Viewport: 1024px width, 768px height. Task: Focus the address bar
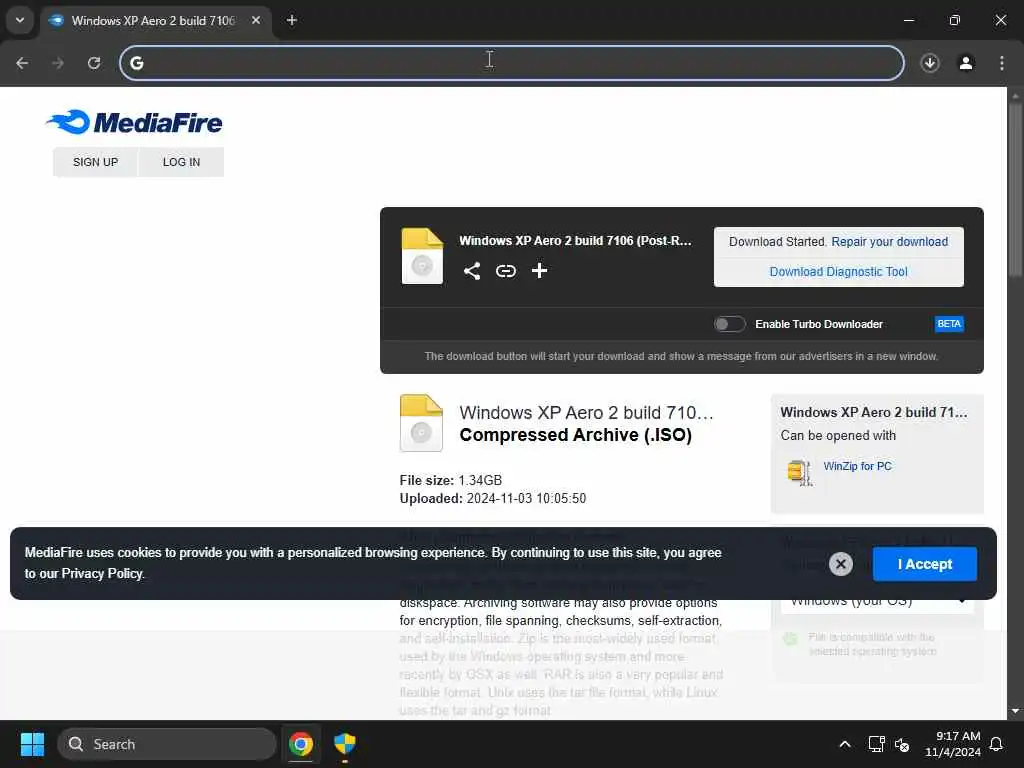click(x=512, y=63)
